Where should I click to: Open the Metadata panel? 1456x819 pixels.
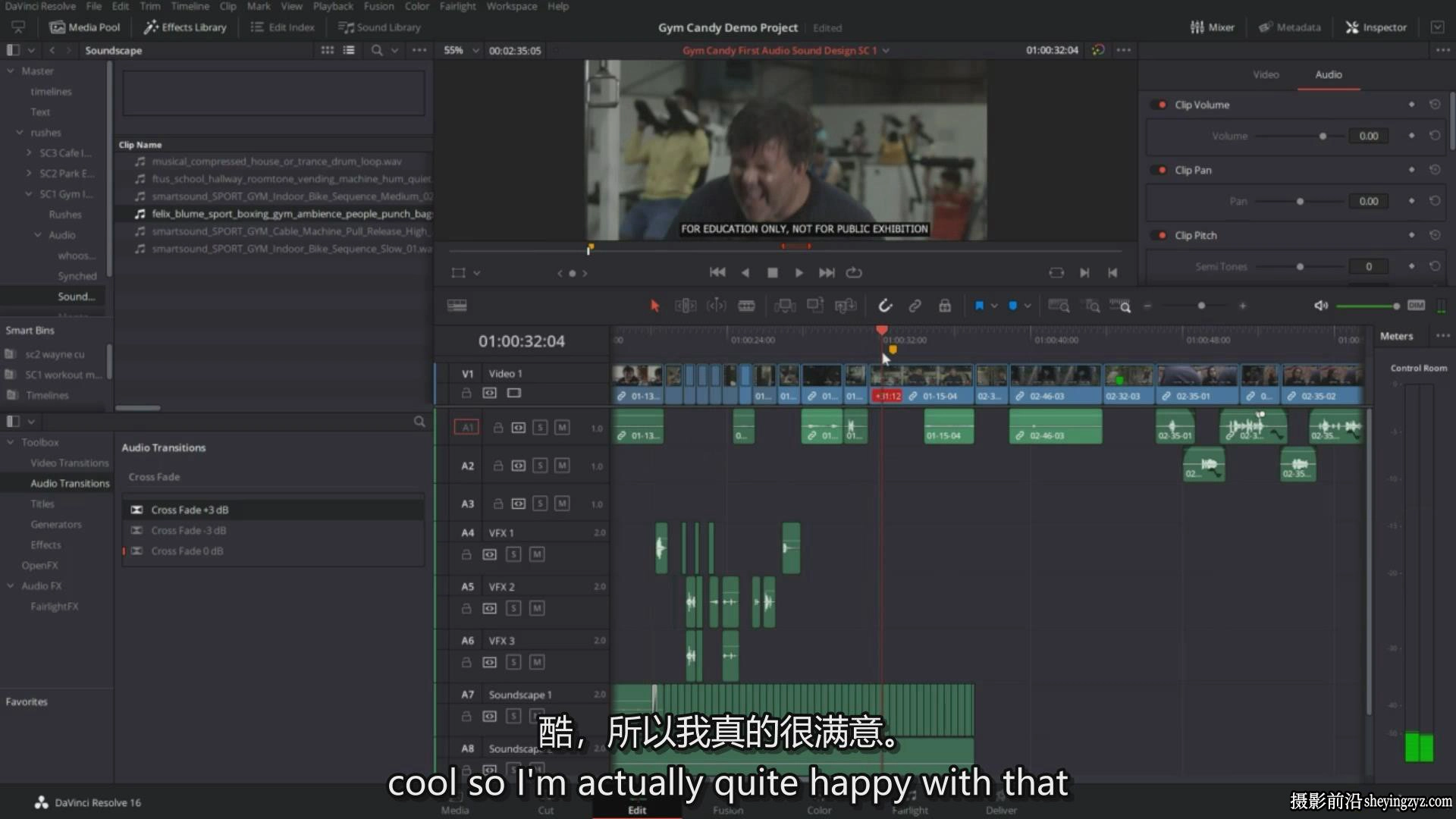(x=1290, y=27)
